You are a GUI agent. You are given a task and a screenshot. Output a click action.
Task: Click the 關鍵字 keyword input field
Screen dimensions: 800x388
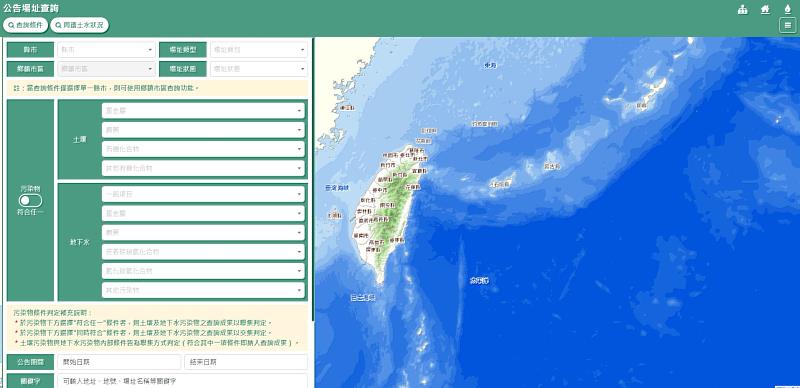[182, 381]
